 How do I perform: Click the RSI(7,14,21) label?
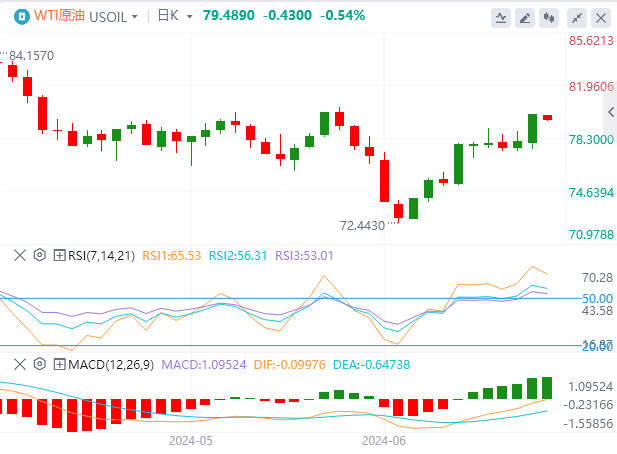click(x=102, y=256)
